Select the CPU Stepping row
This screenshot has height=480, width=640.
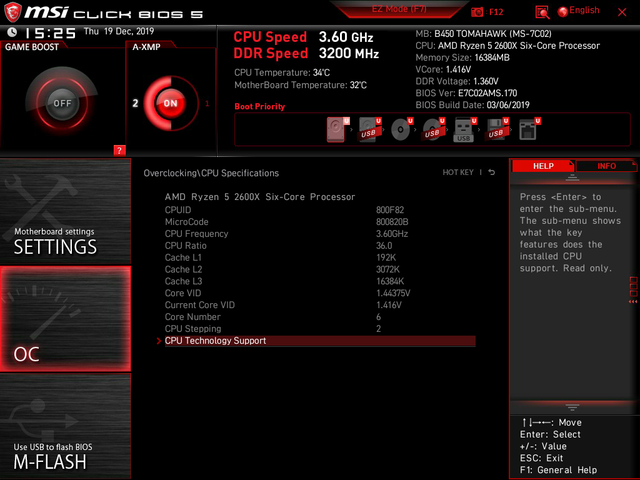[320, 329]
